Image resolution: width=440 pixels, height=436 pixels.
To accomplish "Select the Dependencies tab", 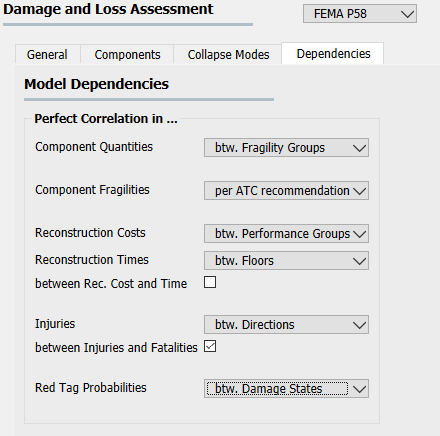I will [333, 53].
